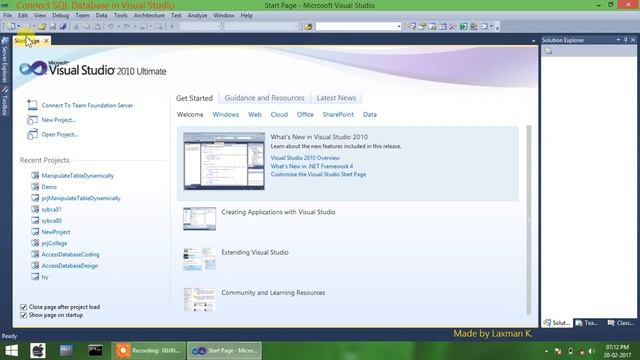Image resolution: width=640 pixels, height=360 pixels.
Task: Open the Toolbox side tab
Action: pos(5,101)
